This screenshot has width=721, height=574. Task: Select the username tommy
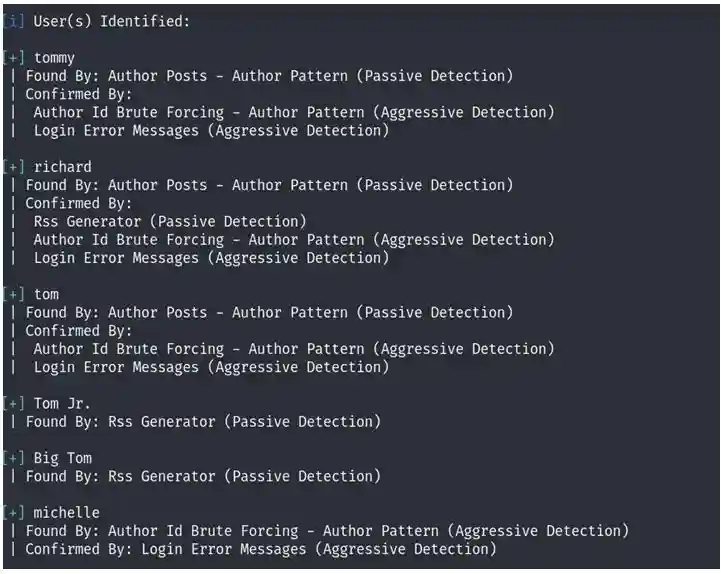(x=54, y=58)
